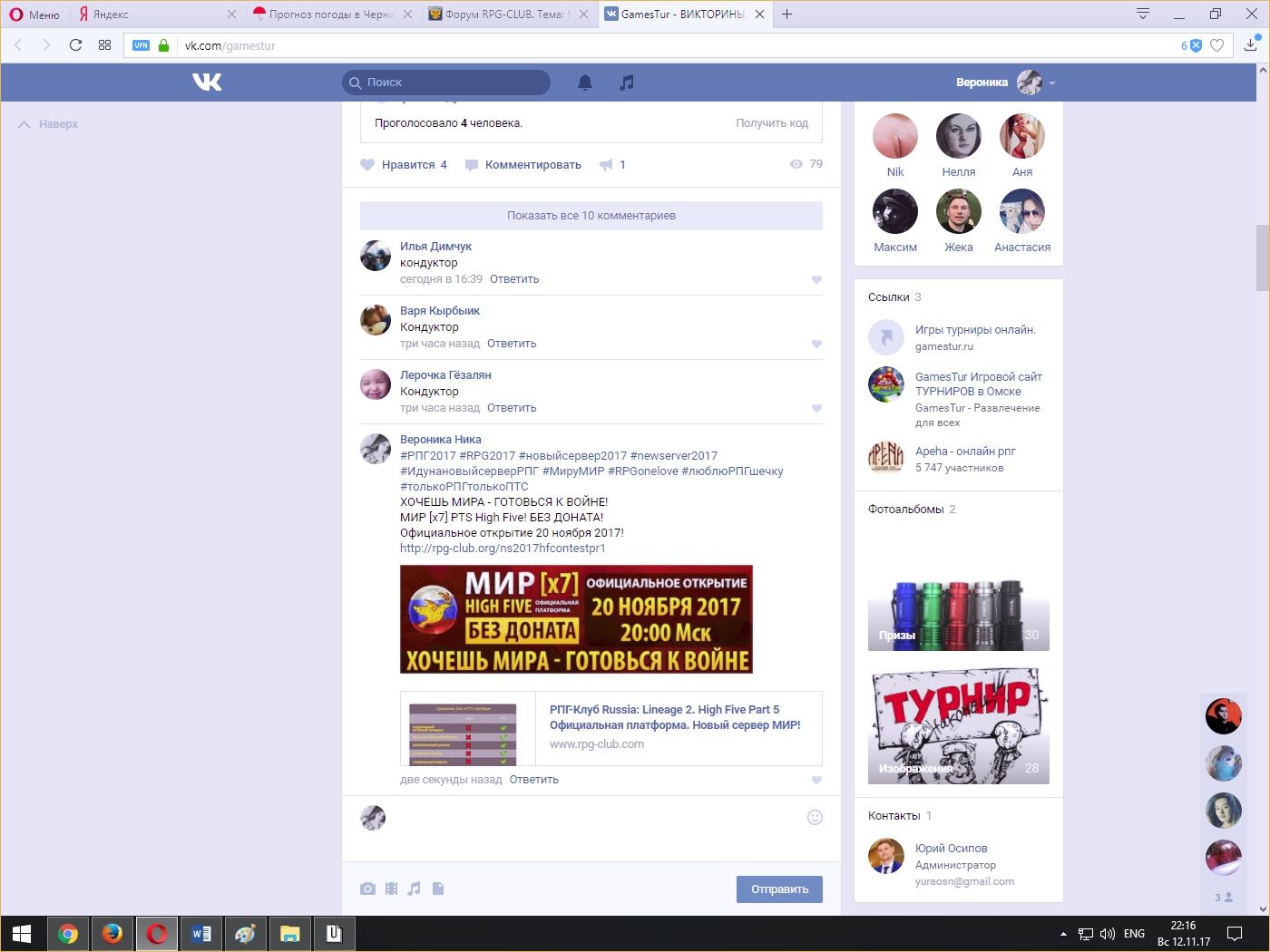The image size is (1270, 952).
Task: Open VK notifications bell
Action: tap(585, 83)
